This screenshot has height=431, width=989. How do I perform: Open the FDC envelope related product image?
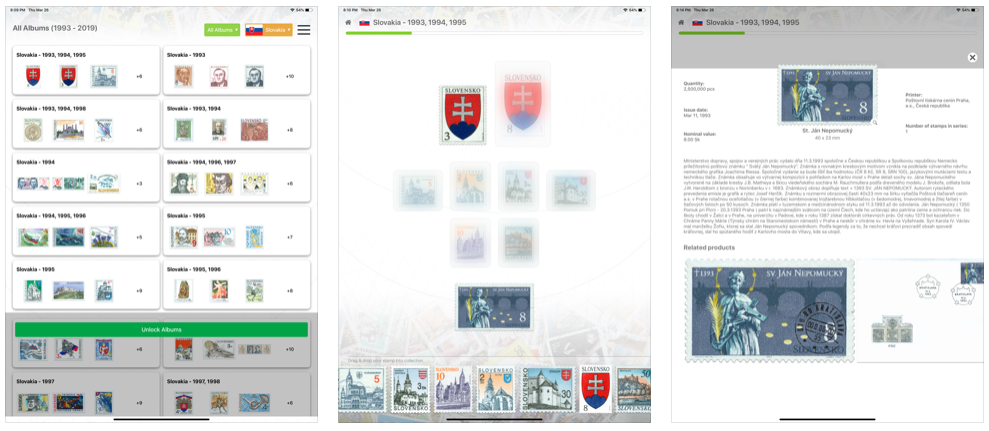[x=920, y=310]
